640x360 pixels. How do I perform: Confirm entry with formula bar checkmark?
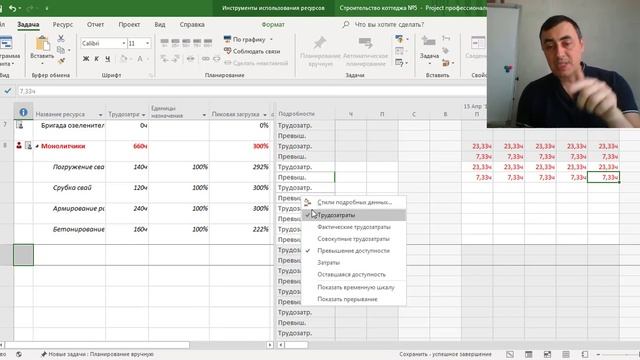click(8, 91)
